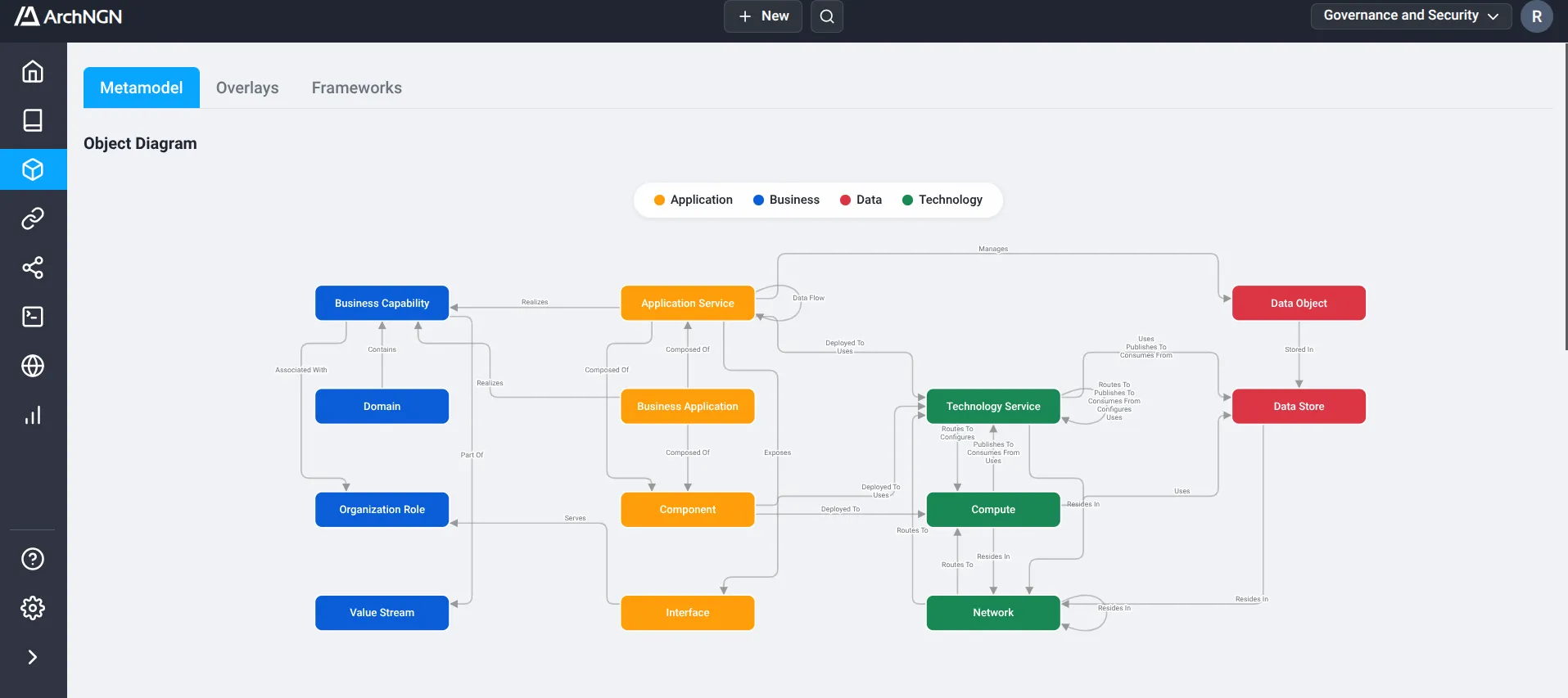
Task: Click the Contains relationship label
Action: [382, 349]
